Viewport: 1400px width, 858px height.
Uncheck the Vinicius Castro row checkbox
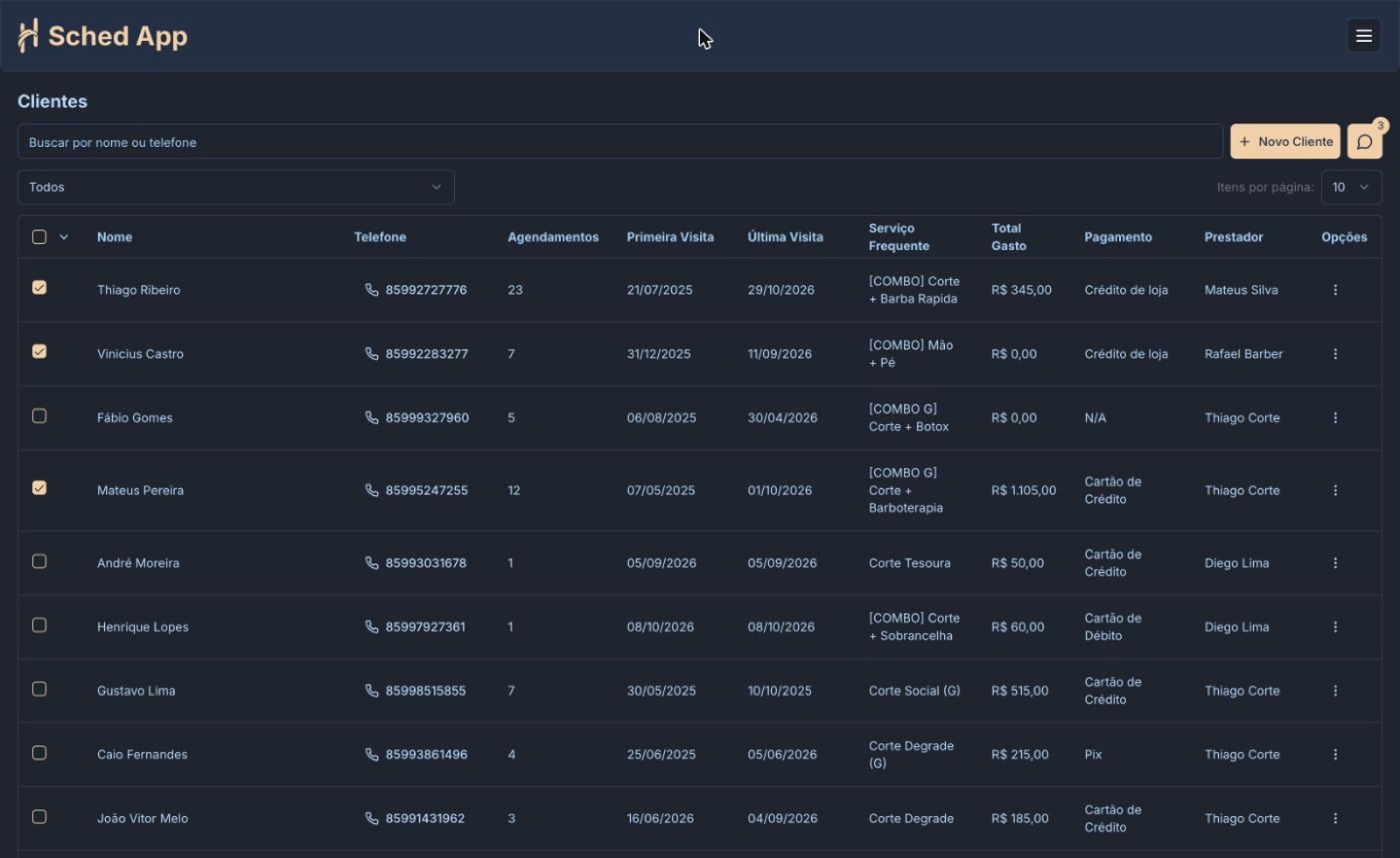pyautogui.click(x=39, y=352)
